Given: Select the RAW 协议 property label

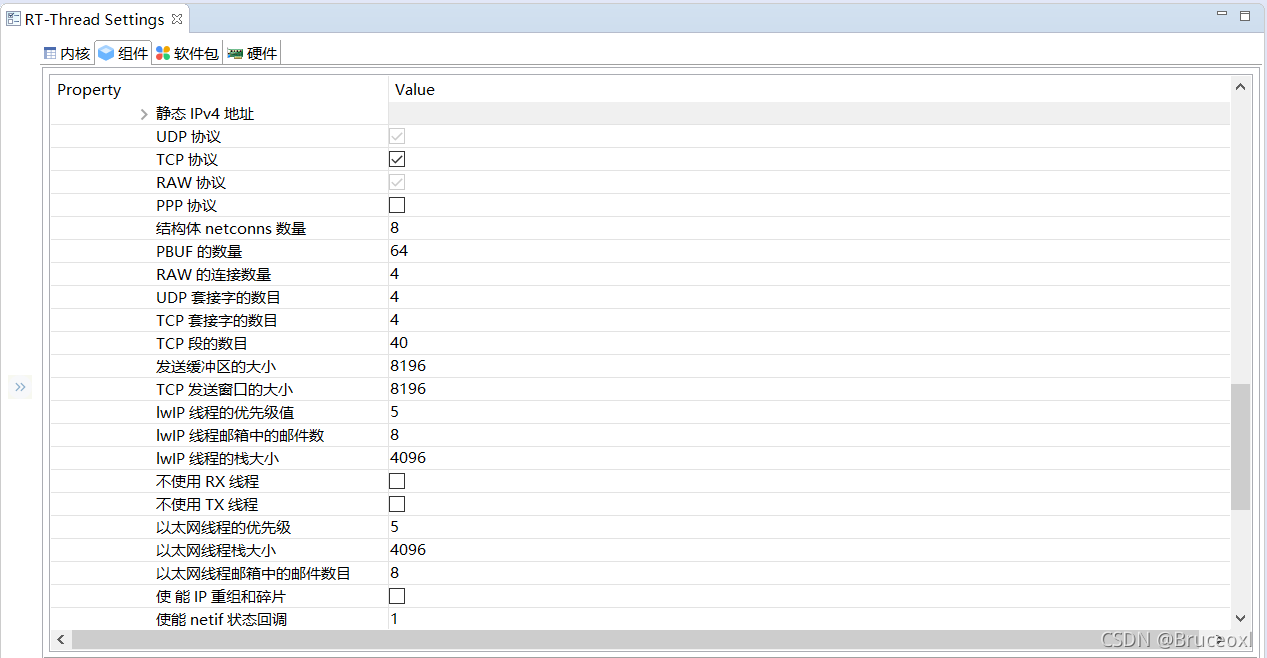Looking at the screenshot, I should tap(191, 183).
